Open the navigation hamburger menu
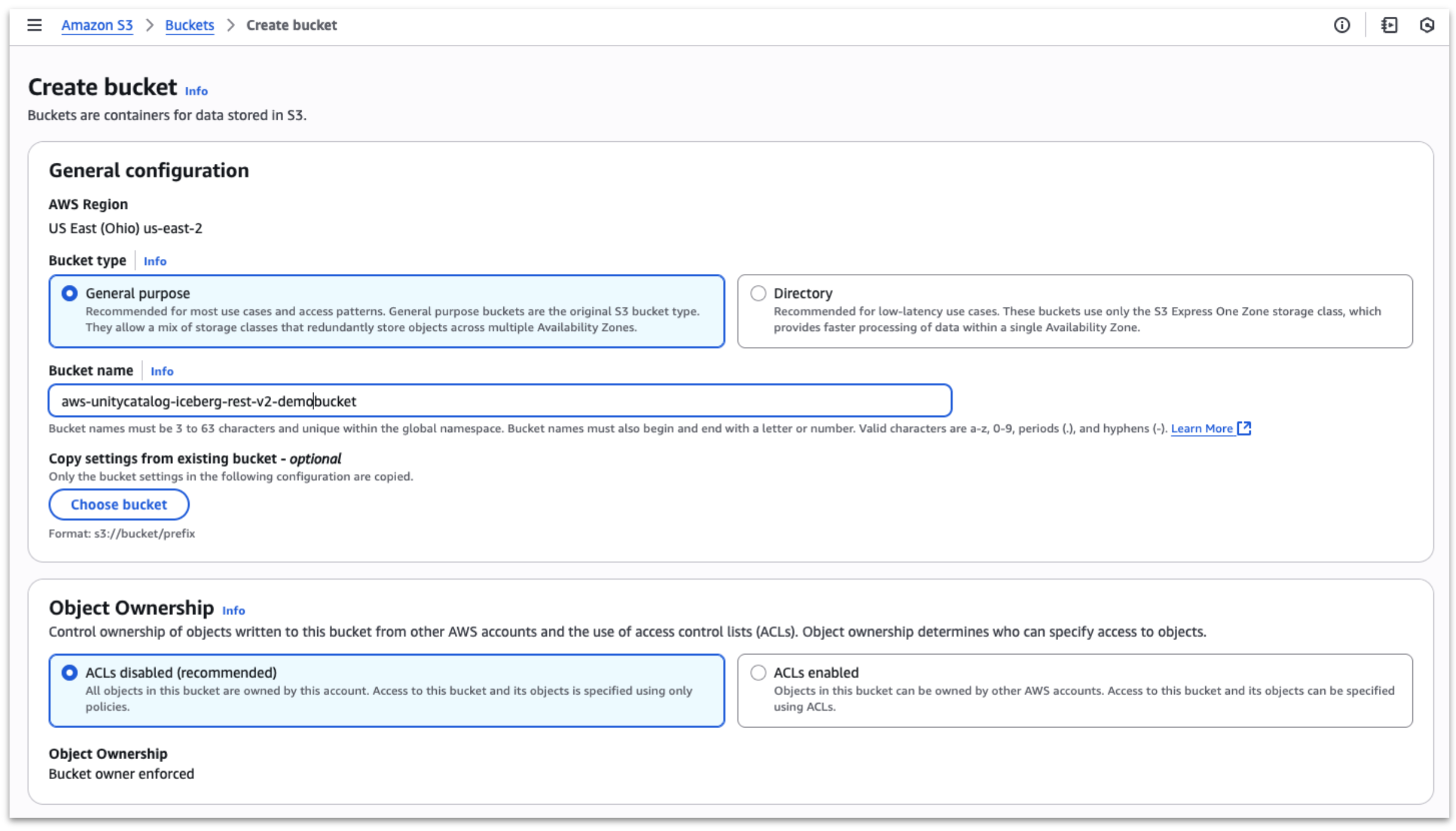This screenshot has width=1456, height=831. coord(34,25)
